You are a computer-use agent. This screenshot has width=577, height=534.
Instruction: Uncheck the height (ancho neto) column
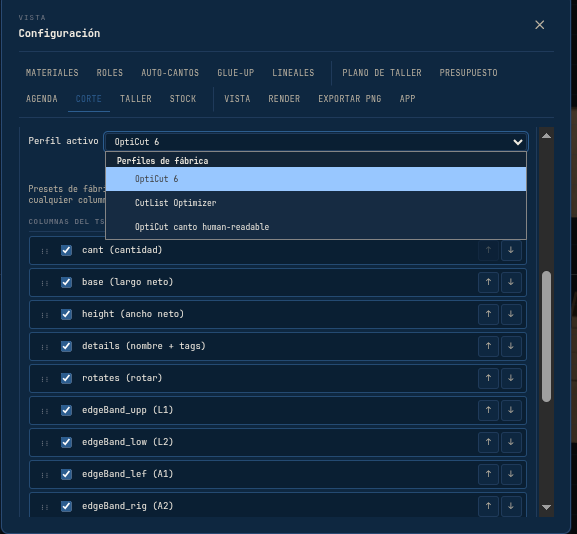66,314
